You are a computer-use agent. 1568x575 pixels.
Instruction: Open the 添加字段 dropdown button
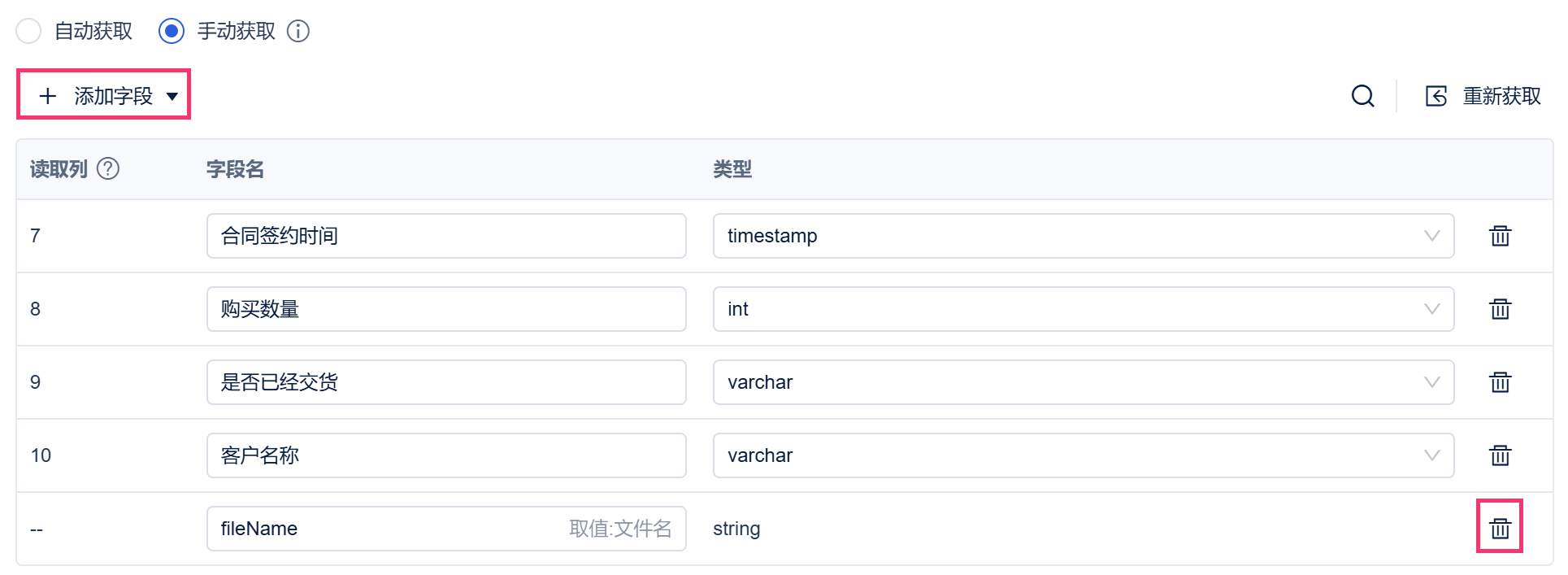point(104,95)
